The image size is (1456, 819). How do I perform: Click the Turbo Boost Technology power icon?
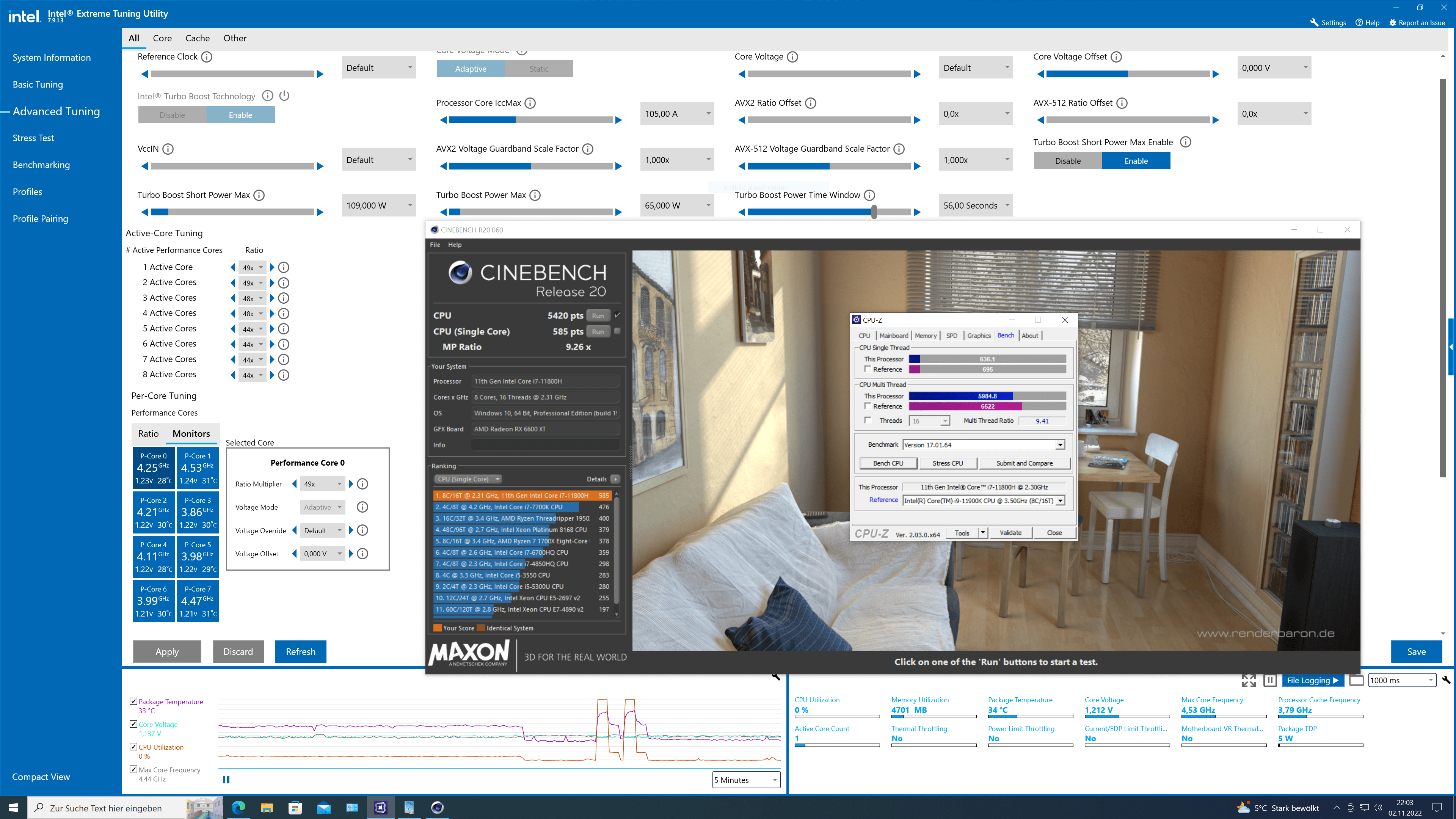pyautogui.click(x=284, y=96)
